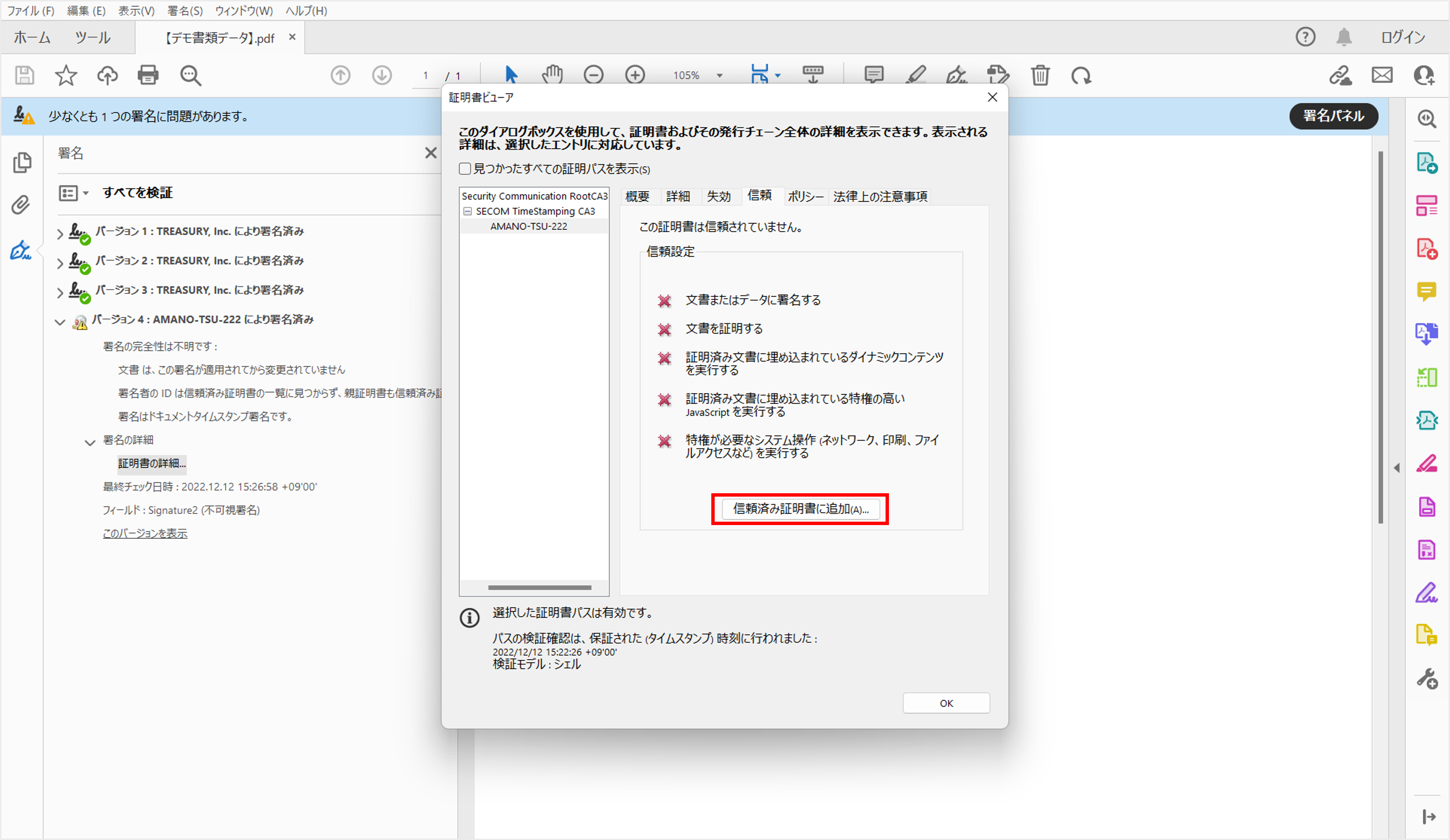Image resolution: width=1450 pixels, height=840 pixels.
Task: Click the trash delete icon in toolbar
Action: tap(1040, 75)
